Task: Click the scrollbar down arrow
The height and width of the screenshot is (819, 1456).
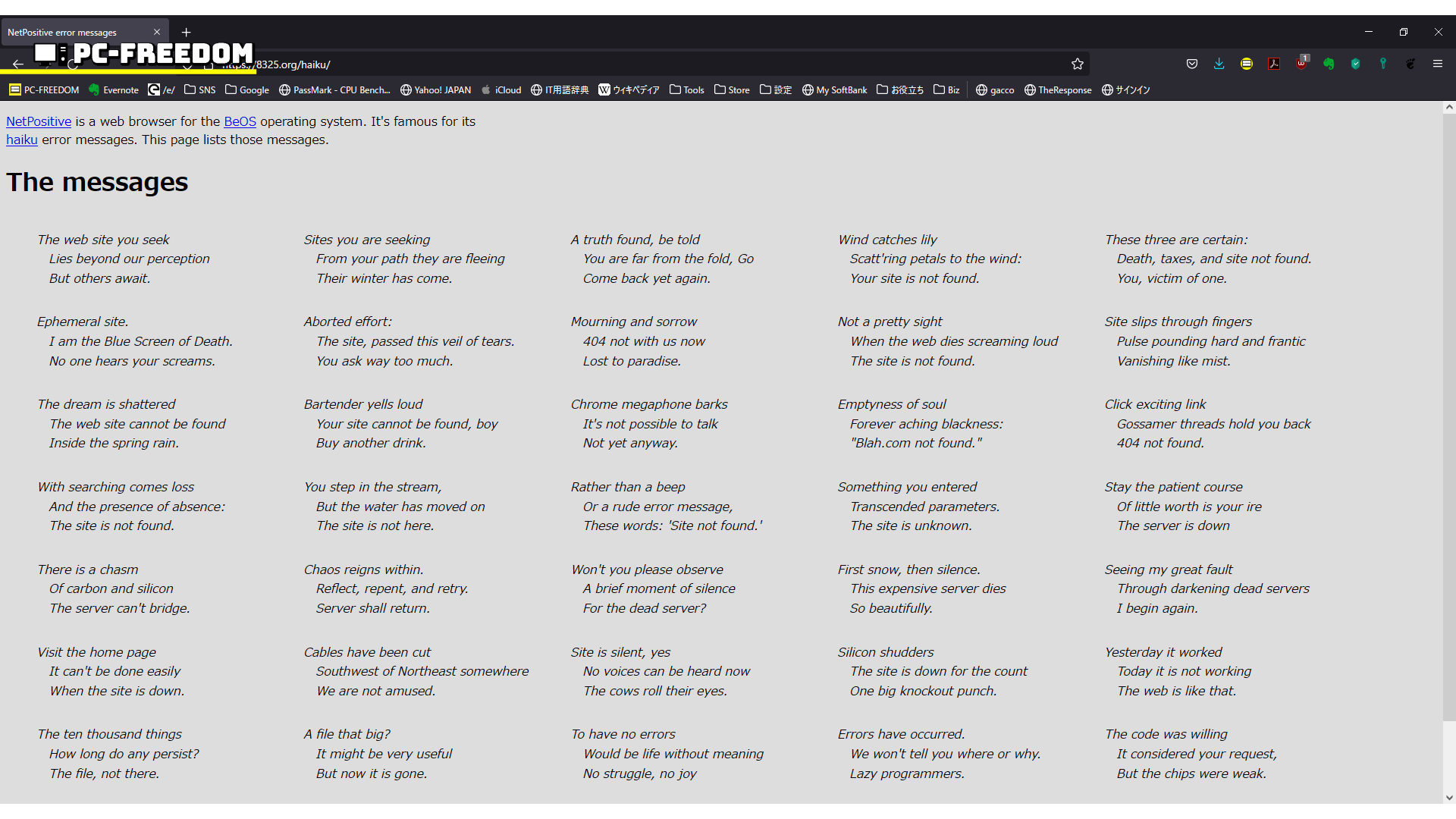Action: pyautogui.click(x=1449, y=797)
